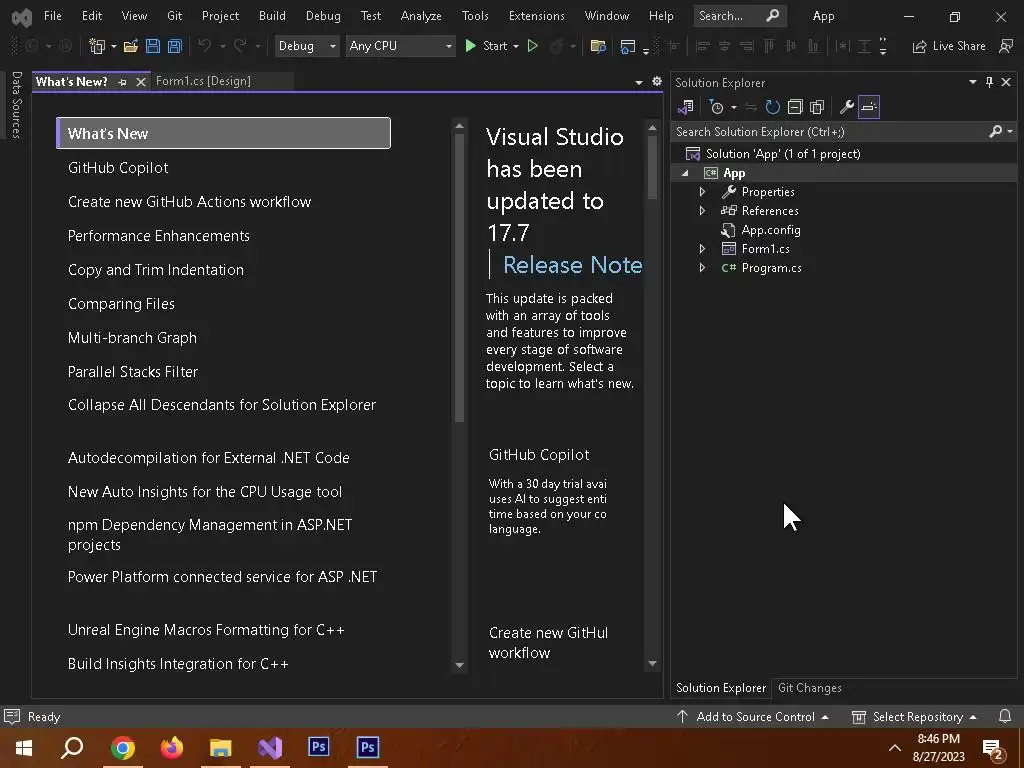The image size is (1024, 768).
Task: Click the Live Share button
Action: click(949, 46)
